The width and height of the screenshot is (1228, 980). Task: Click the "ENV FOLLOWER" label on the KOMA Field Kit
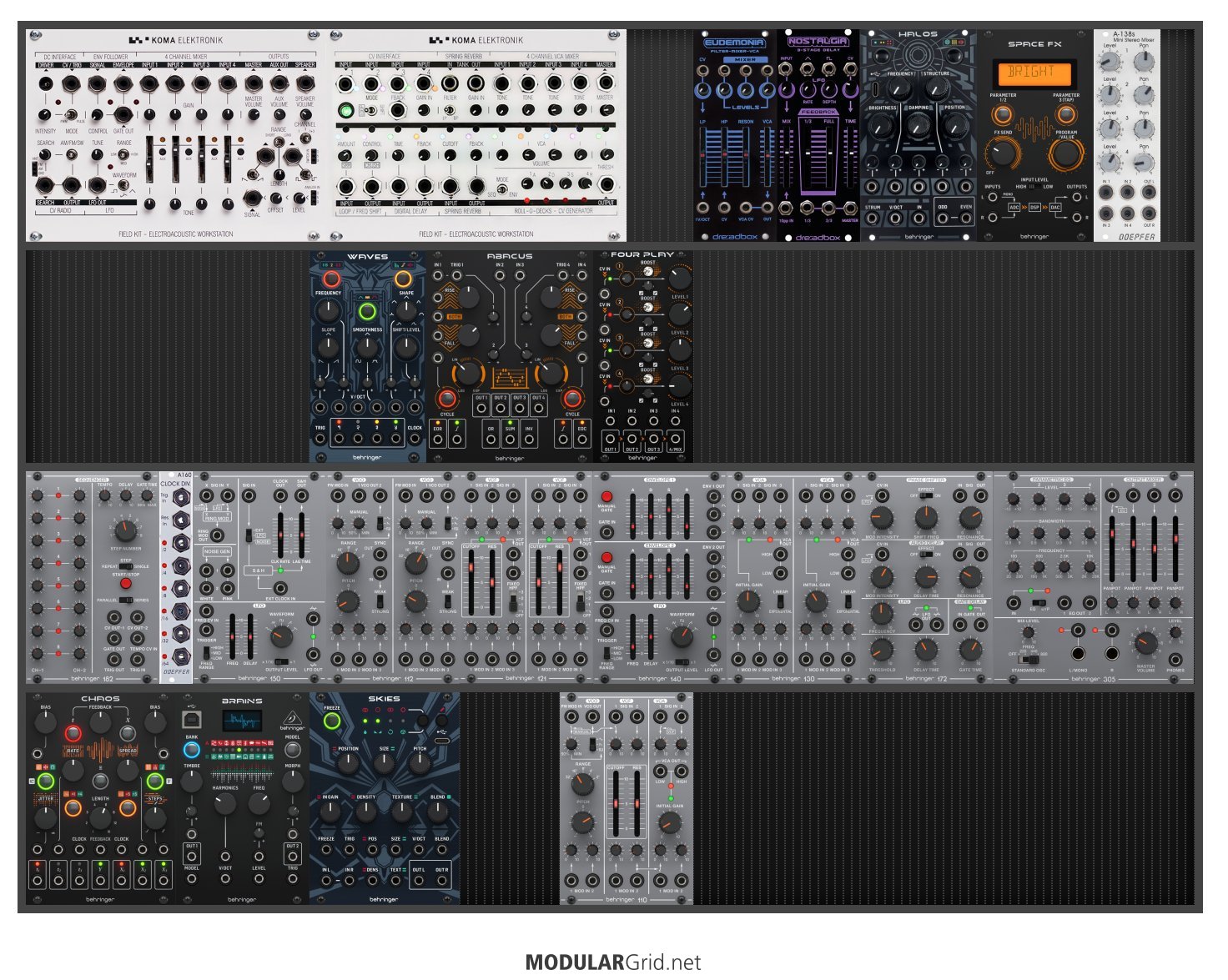pos(110,58)
